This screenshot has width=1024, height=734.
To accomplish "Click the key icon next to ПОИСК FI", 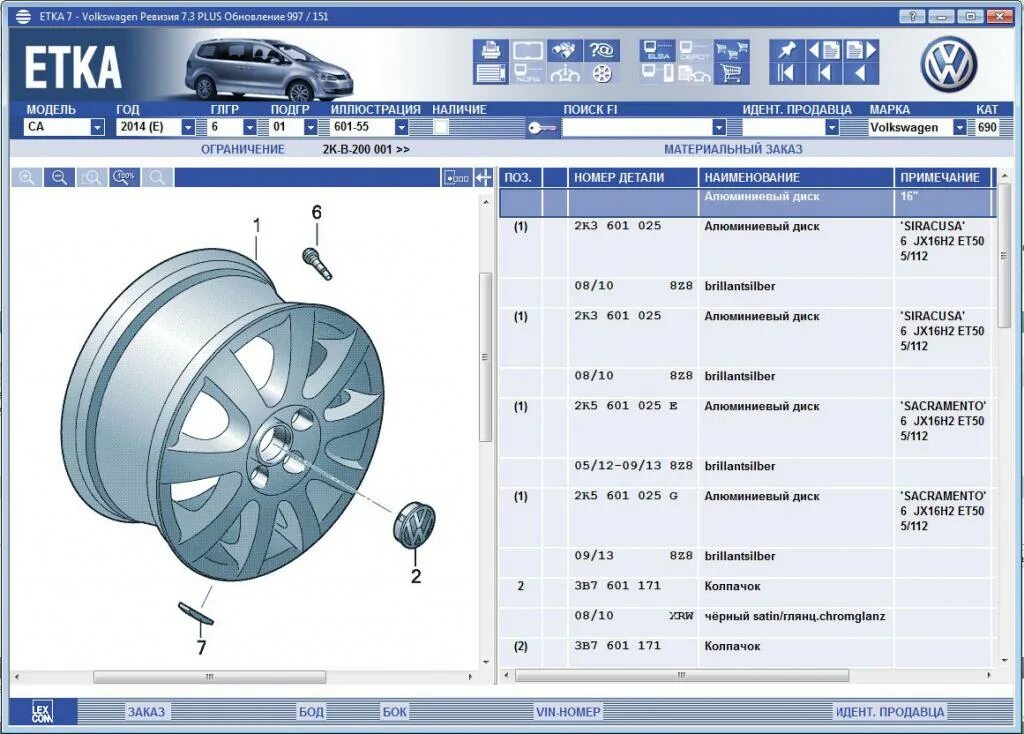I will pyautogui.click(x=542, y=127).
